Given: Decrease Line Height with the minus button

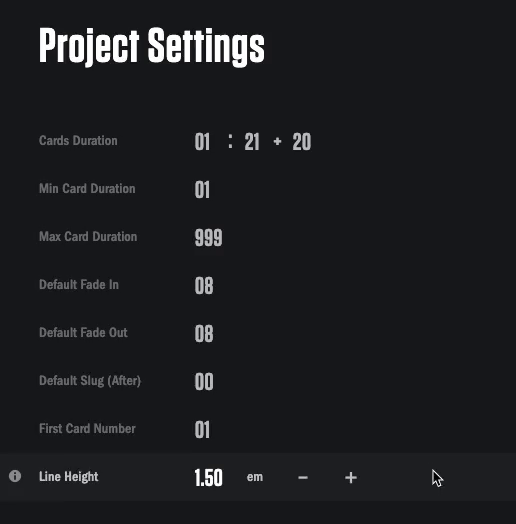Looking at the screenshot, I should pyautogui.click(x=303, y=478).
